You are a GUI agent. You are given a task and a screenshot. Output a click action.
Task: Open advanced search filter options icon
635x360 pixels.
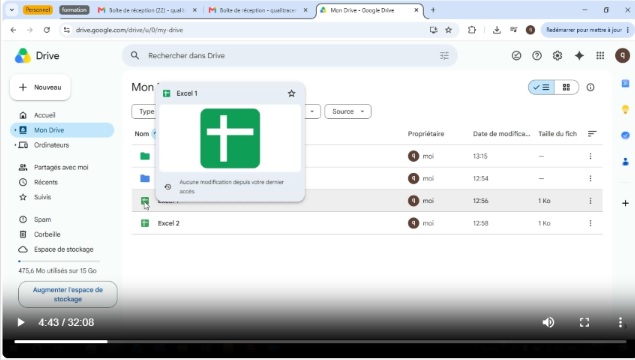coord(444,55)
